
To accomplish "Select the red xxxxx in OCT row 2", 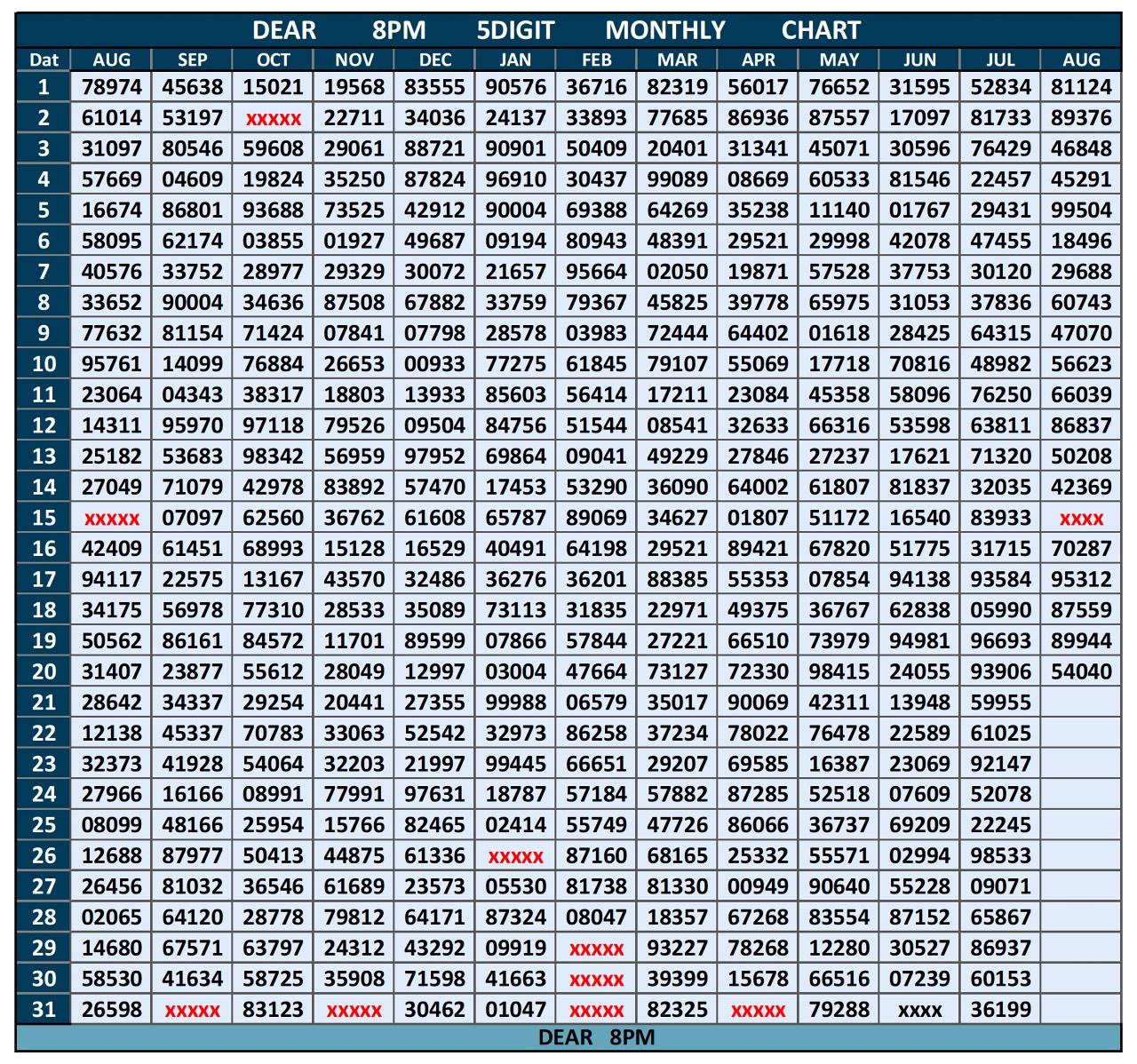I will (x=273, y=119).
